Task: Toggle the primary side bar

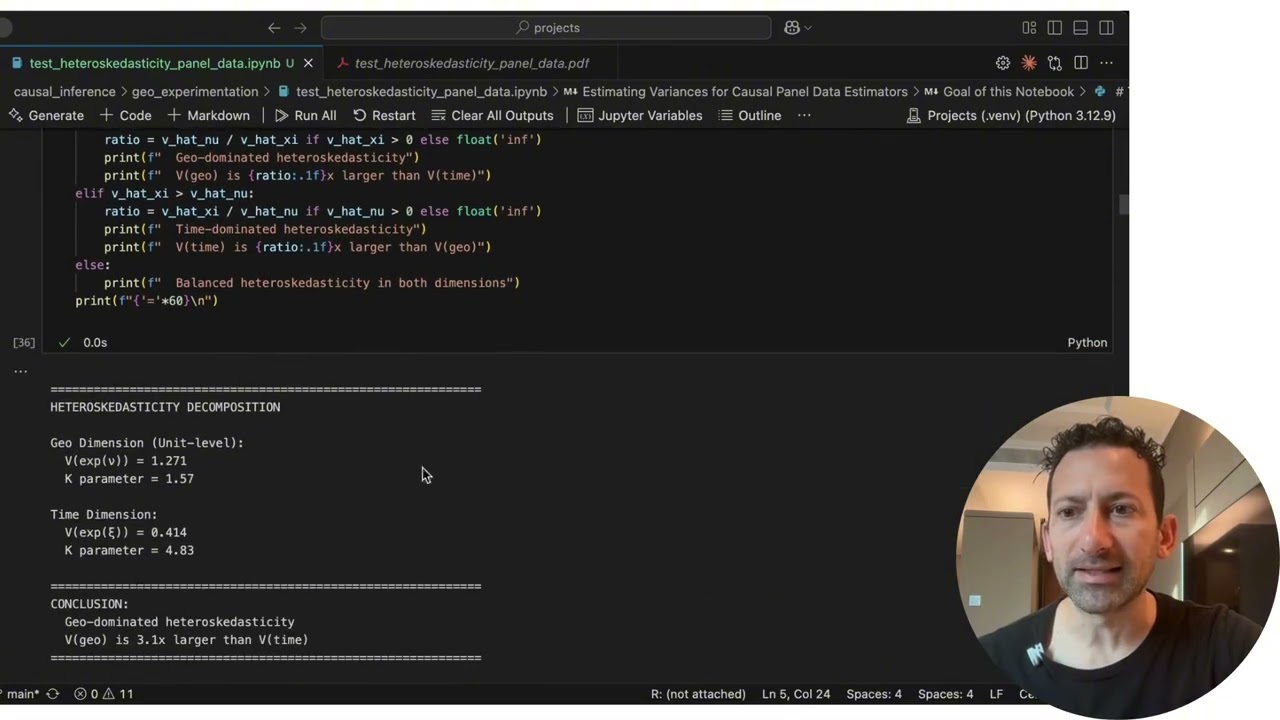Action: pyautogui.click(x=1055, y=28)
